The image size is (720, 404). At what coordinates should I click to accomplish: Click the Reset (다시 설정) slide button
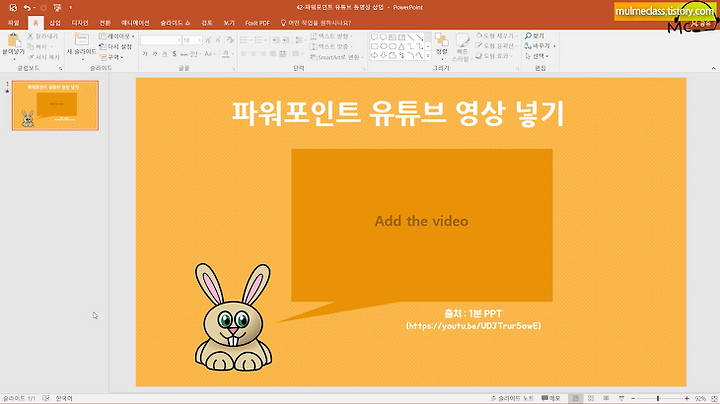point(116,46)
